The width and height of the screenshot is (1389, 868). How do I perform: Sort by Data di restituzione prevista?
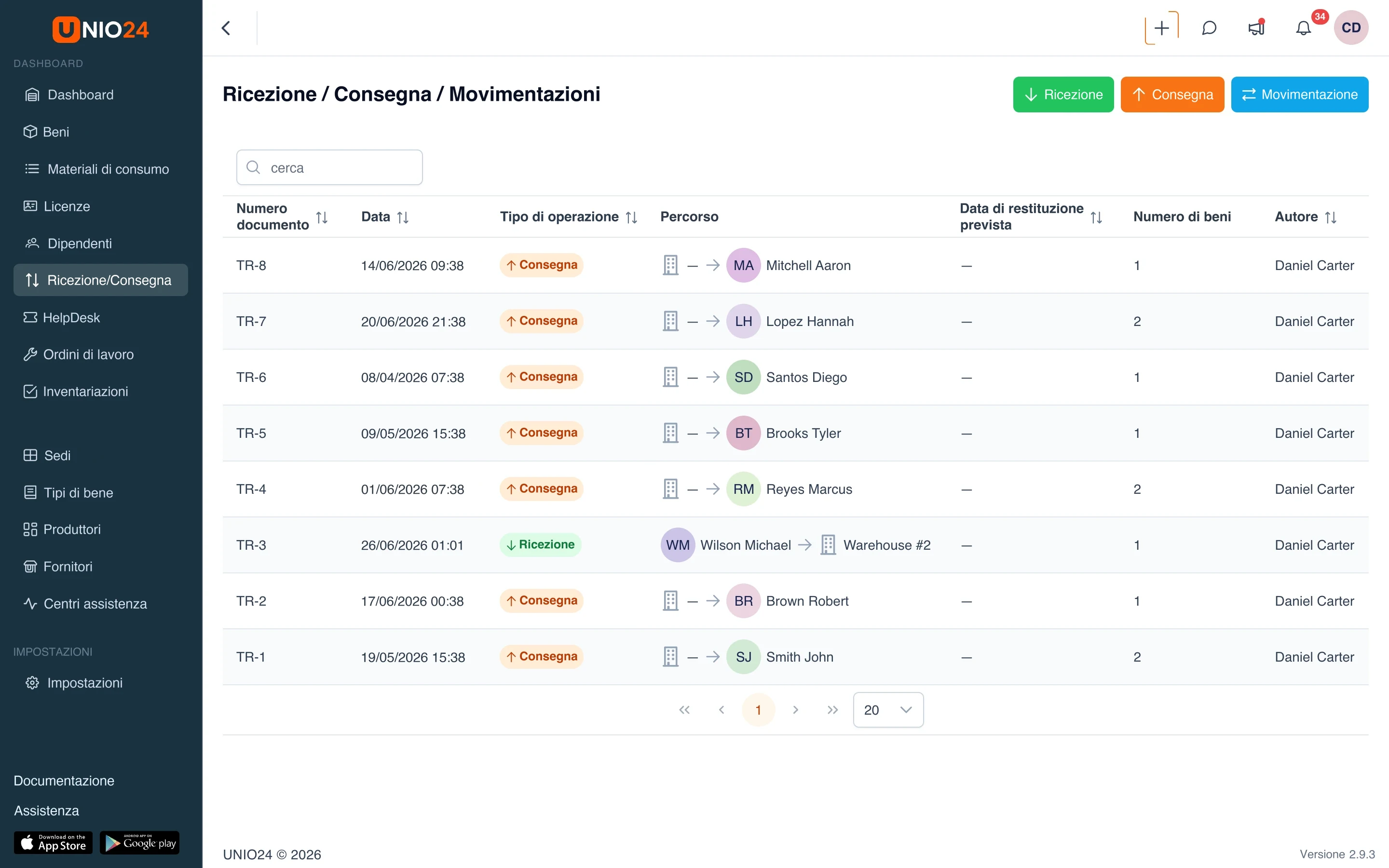click(x=1096, y=217)
